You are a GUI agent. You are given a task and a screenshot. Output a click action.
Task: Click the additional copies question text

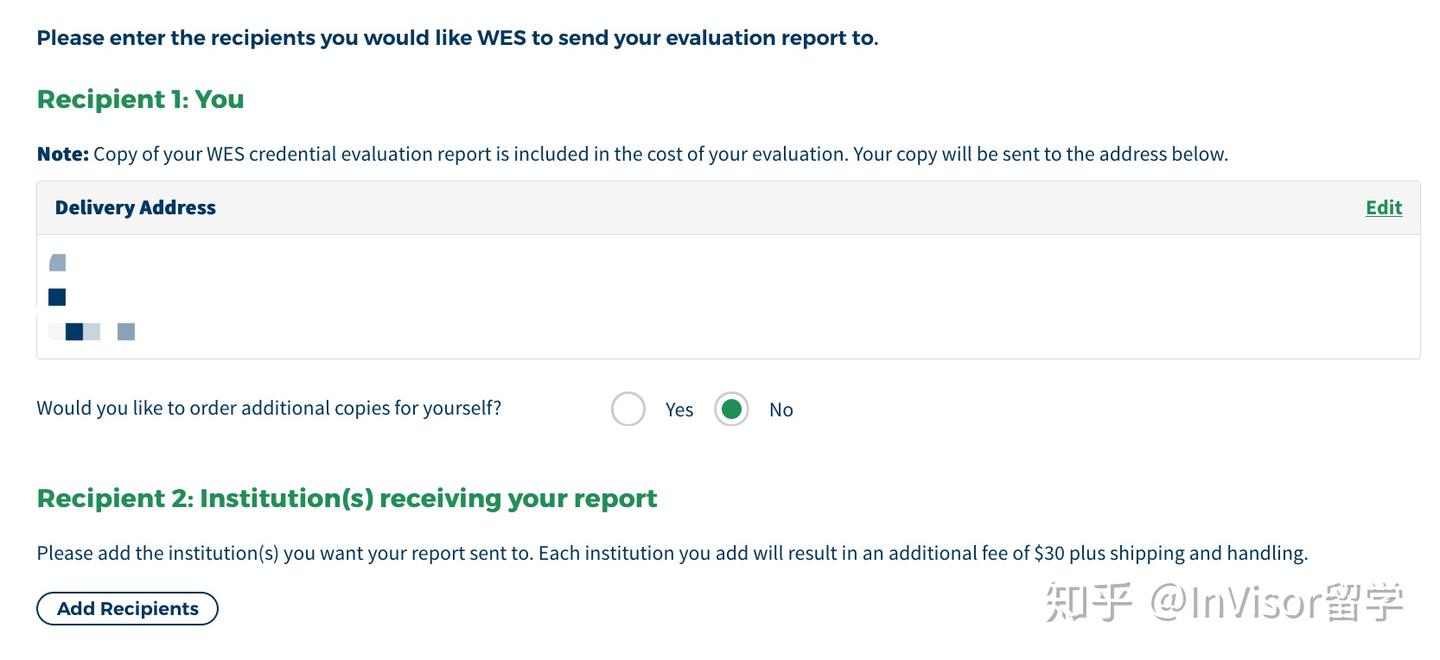[269, 408]
